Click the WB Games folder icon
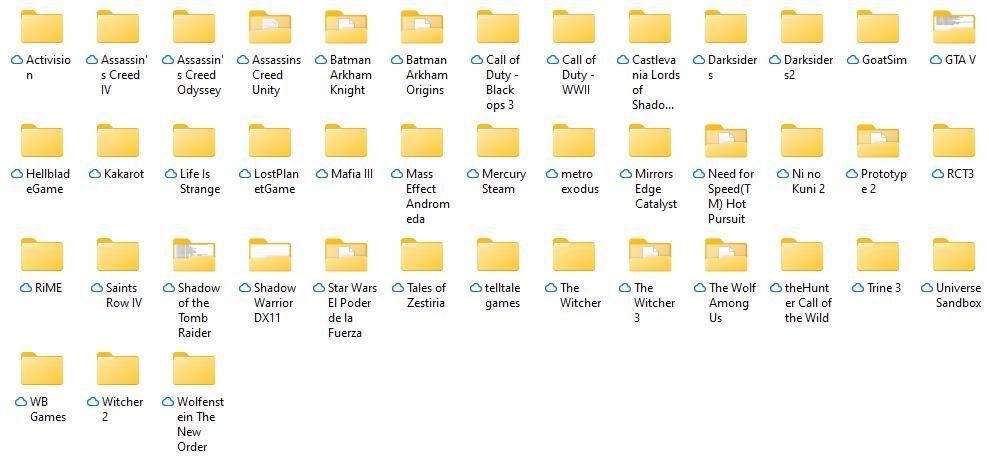 click(x=42, y=369)
